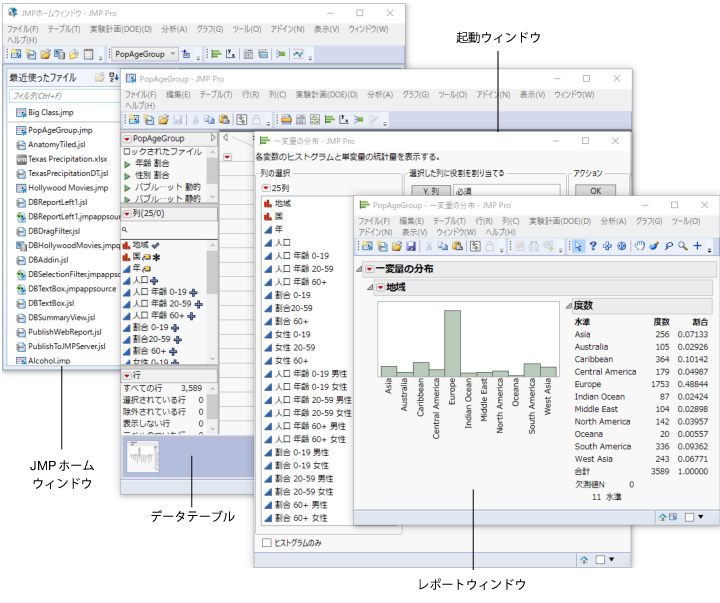Open Texas Precipitation.xlsx from recent files

(68, 159)
